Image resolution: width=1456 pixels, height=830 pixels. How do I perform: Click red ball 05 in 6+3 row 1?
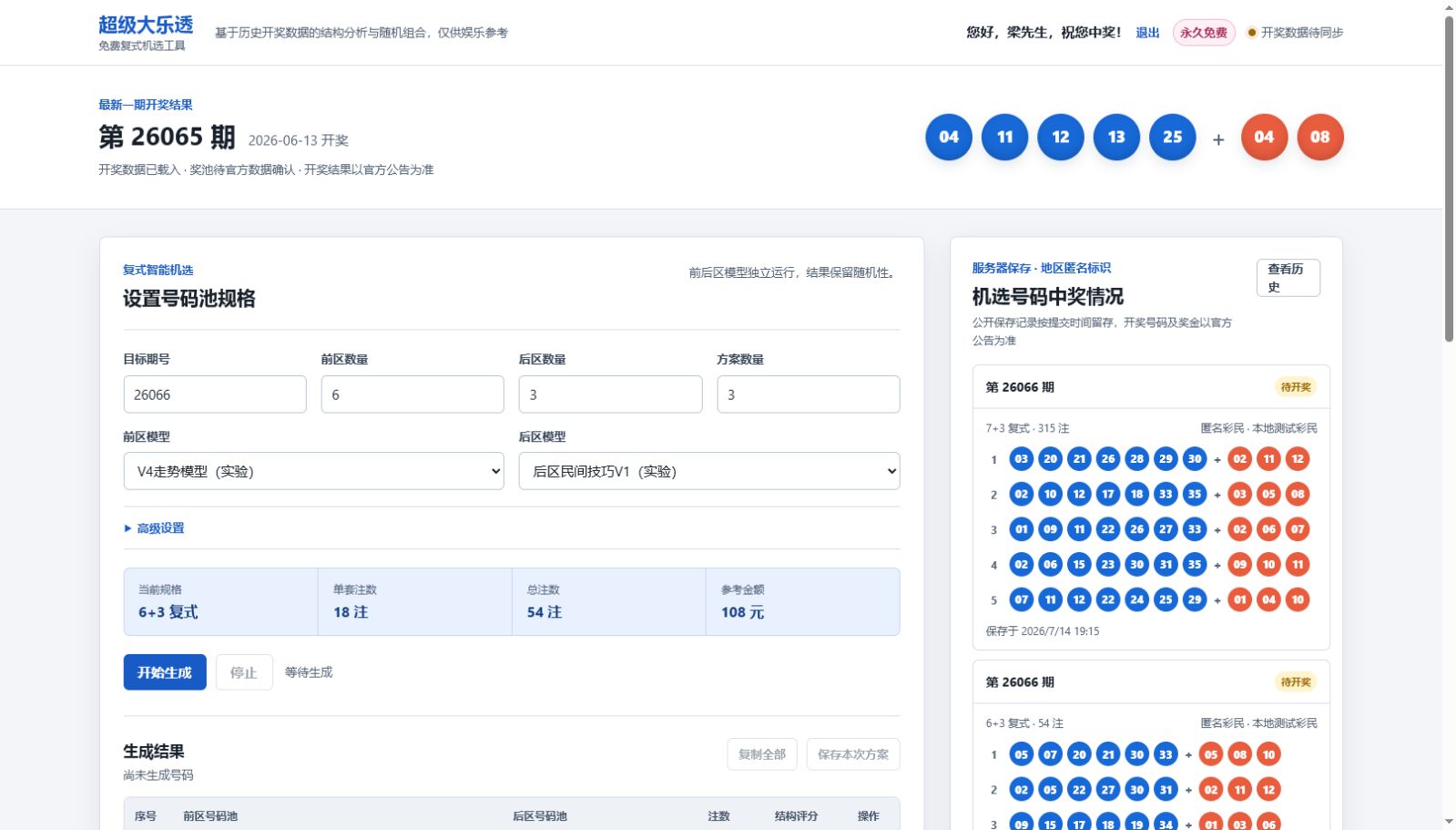click(x=1211, y=754)
